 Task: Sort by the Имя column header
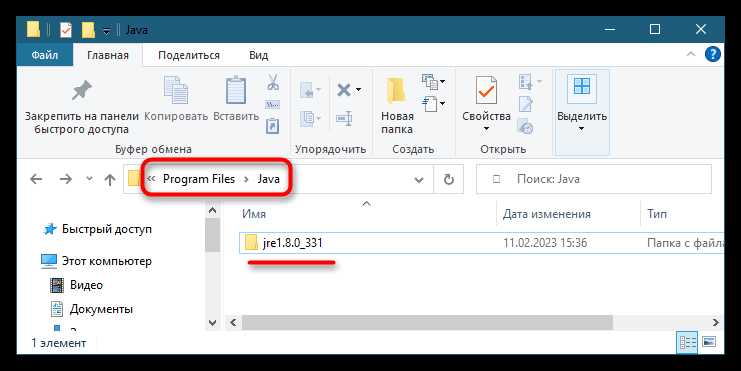click(x=254, y=214)
